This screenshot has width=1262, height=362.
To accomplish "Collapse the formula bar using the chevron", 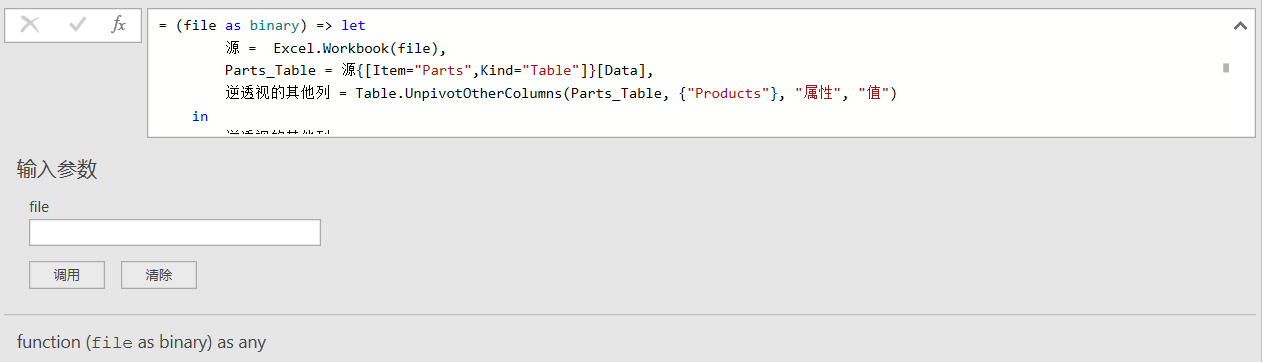I will pyautogui.click(x=1240, y=26).
